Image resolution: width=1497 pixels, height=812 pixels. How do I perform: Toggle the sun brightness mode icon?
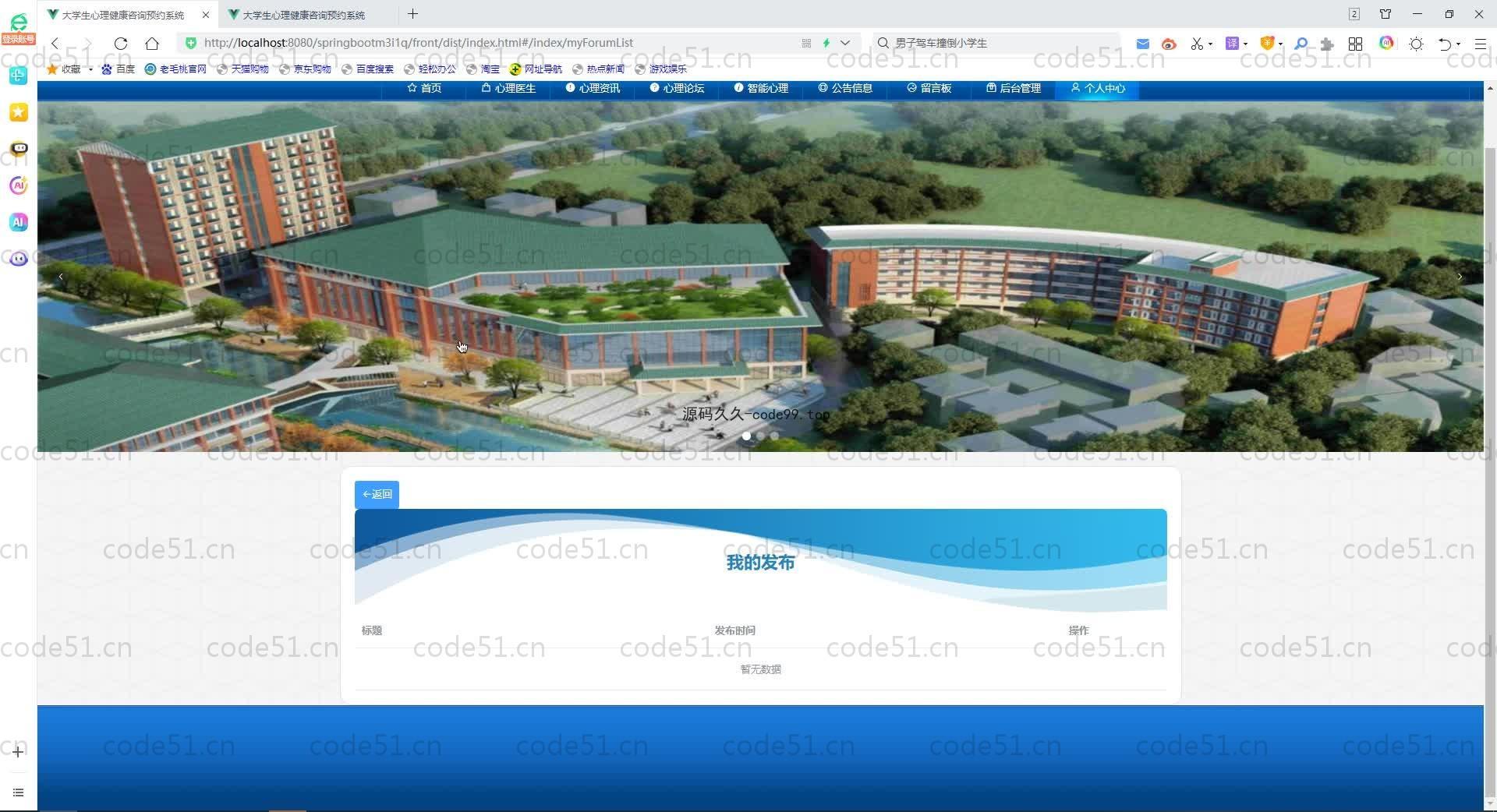[x=1417, y=44]
